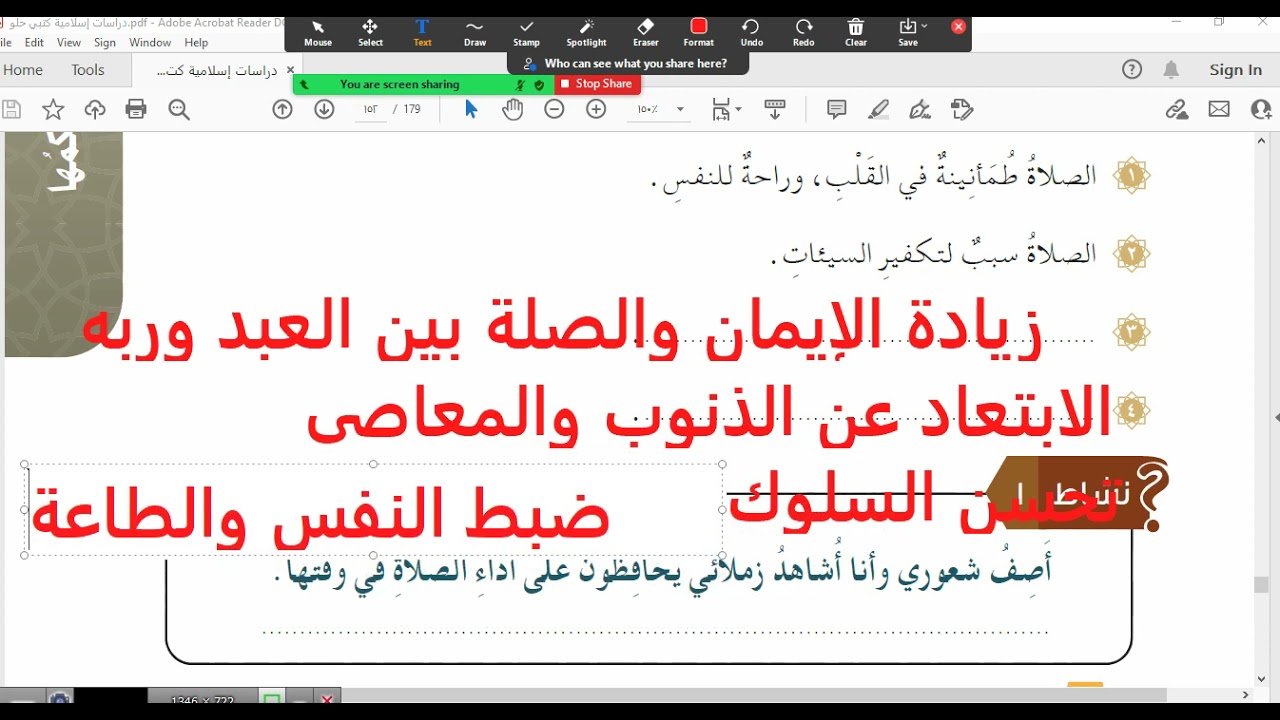1280x720 pixels.
Task: Click Stop Share button
Action: (597, 84)
